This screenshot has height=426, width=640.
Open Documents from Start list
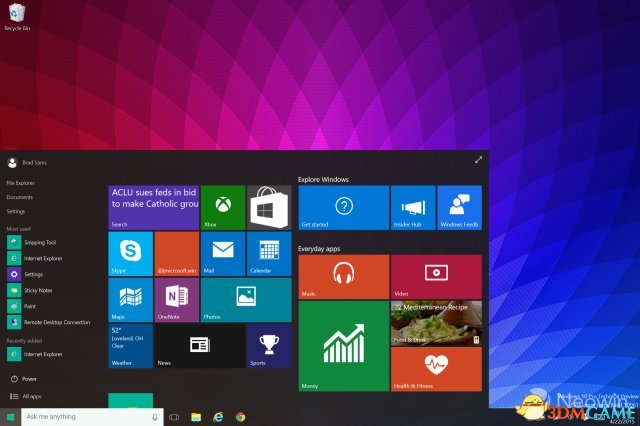coord(20,197)
